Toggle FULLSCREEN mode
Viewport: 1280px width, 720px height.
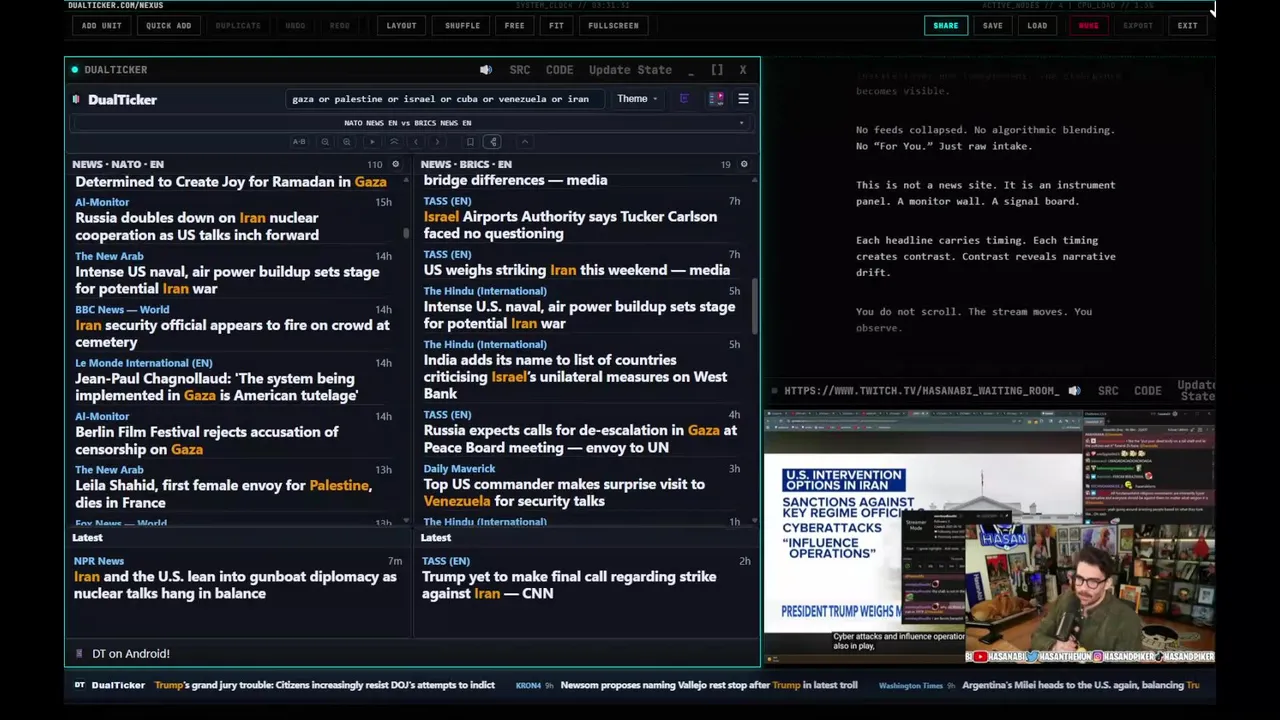pos(613,25)
